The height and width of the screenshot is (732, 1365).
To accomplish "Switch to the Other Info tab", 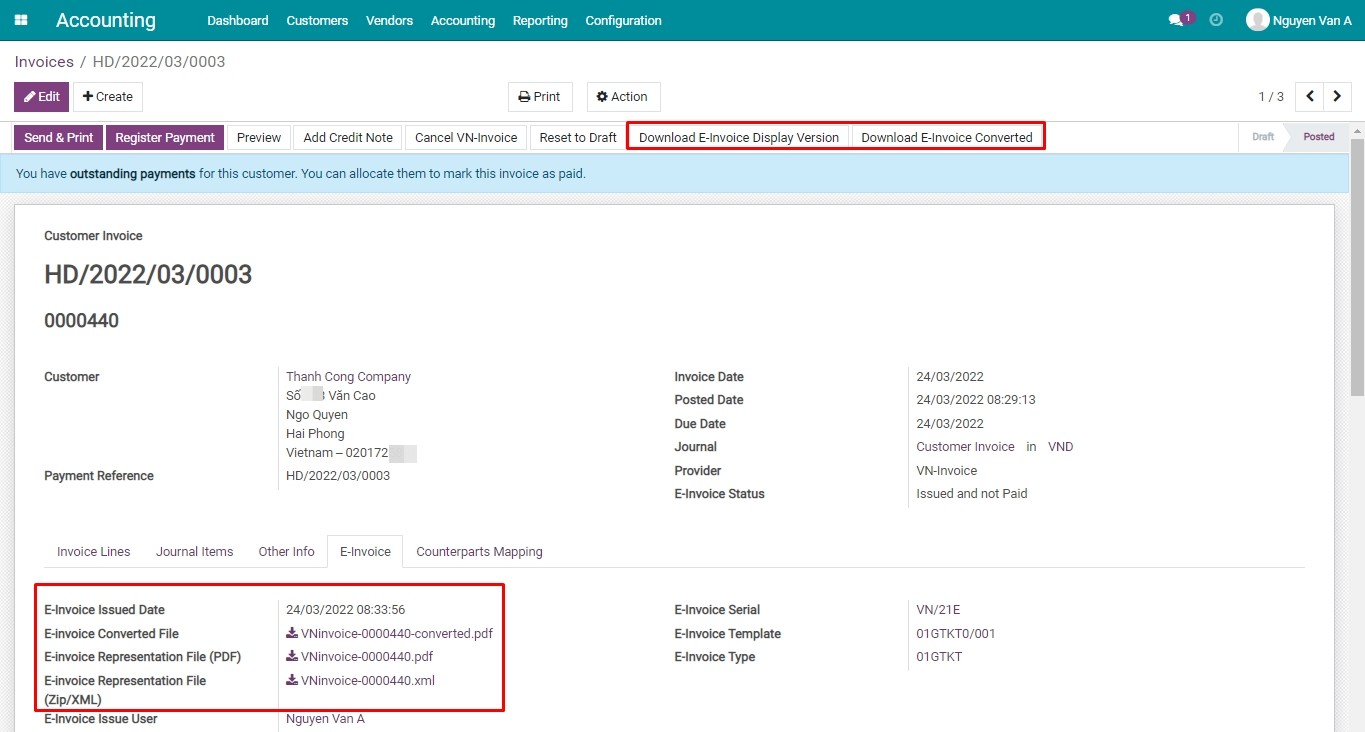I will (286, 551).
